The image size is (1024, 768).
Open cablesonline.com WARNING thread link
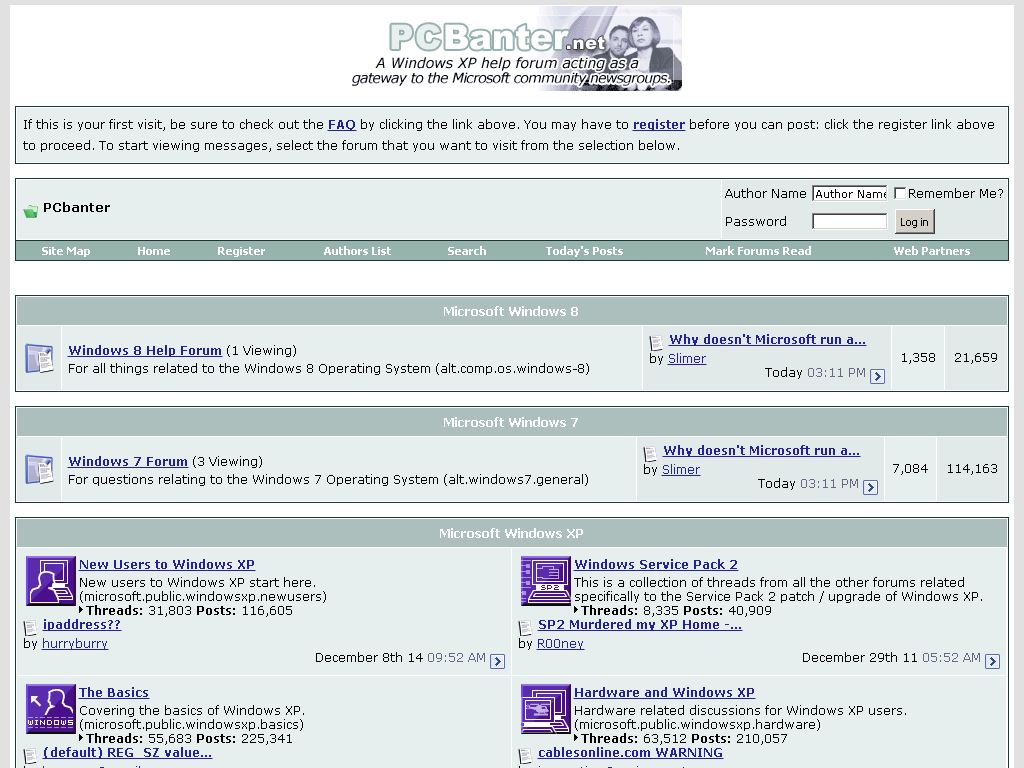click(x=630, y=752)
